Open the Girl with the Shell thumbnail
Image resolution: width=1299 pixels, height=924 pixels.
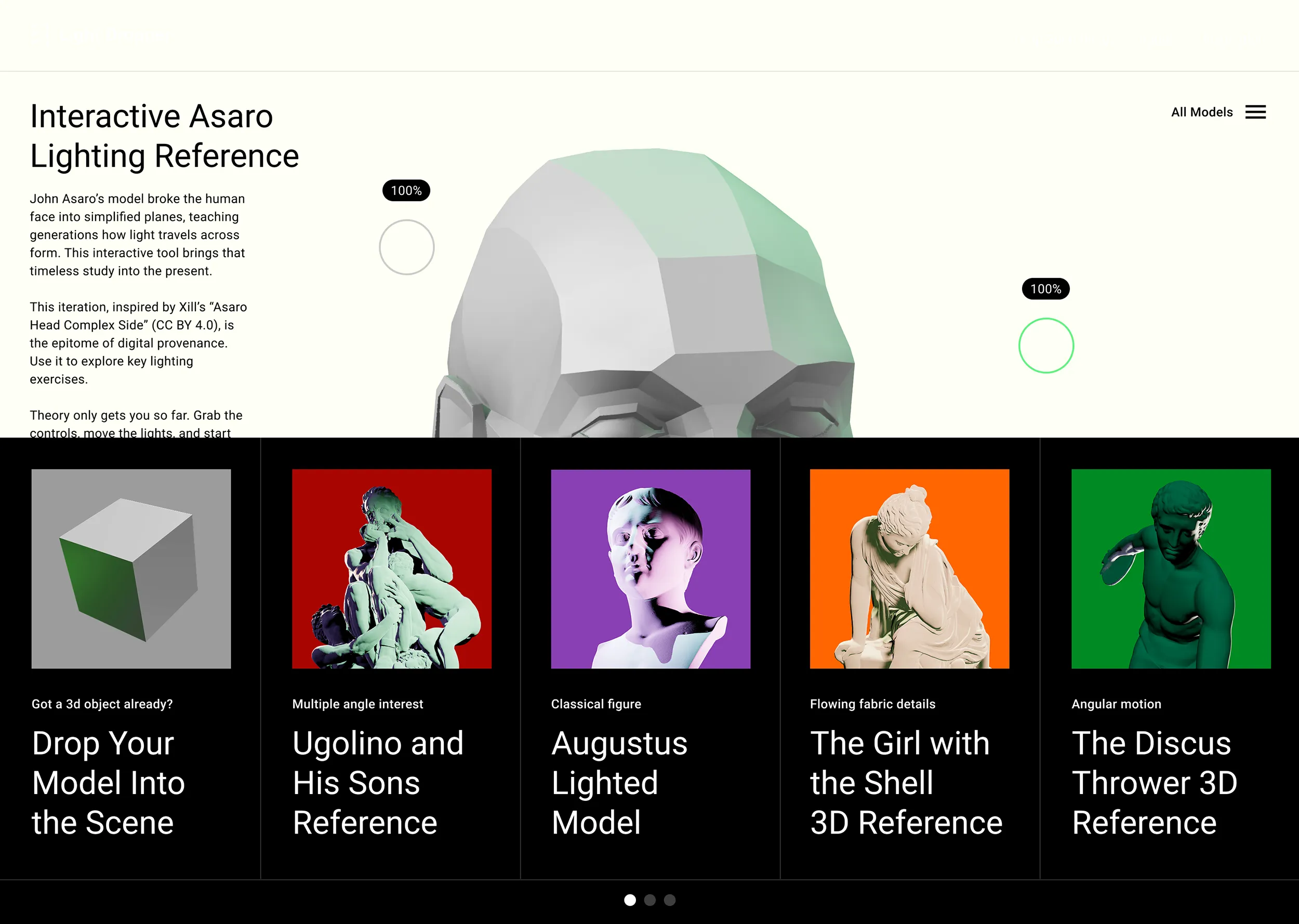[x=909, y=569]
